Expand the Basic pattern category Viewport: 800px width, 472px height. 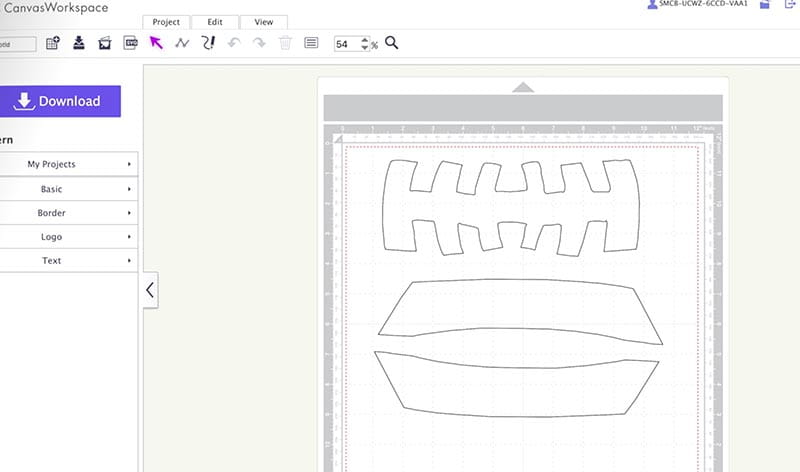pos(66,188)
